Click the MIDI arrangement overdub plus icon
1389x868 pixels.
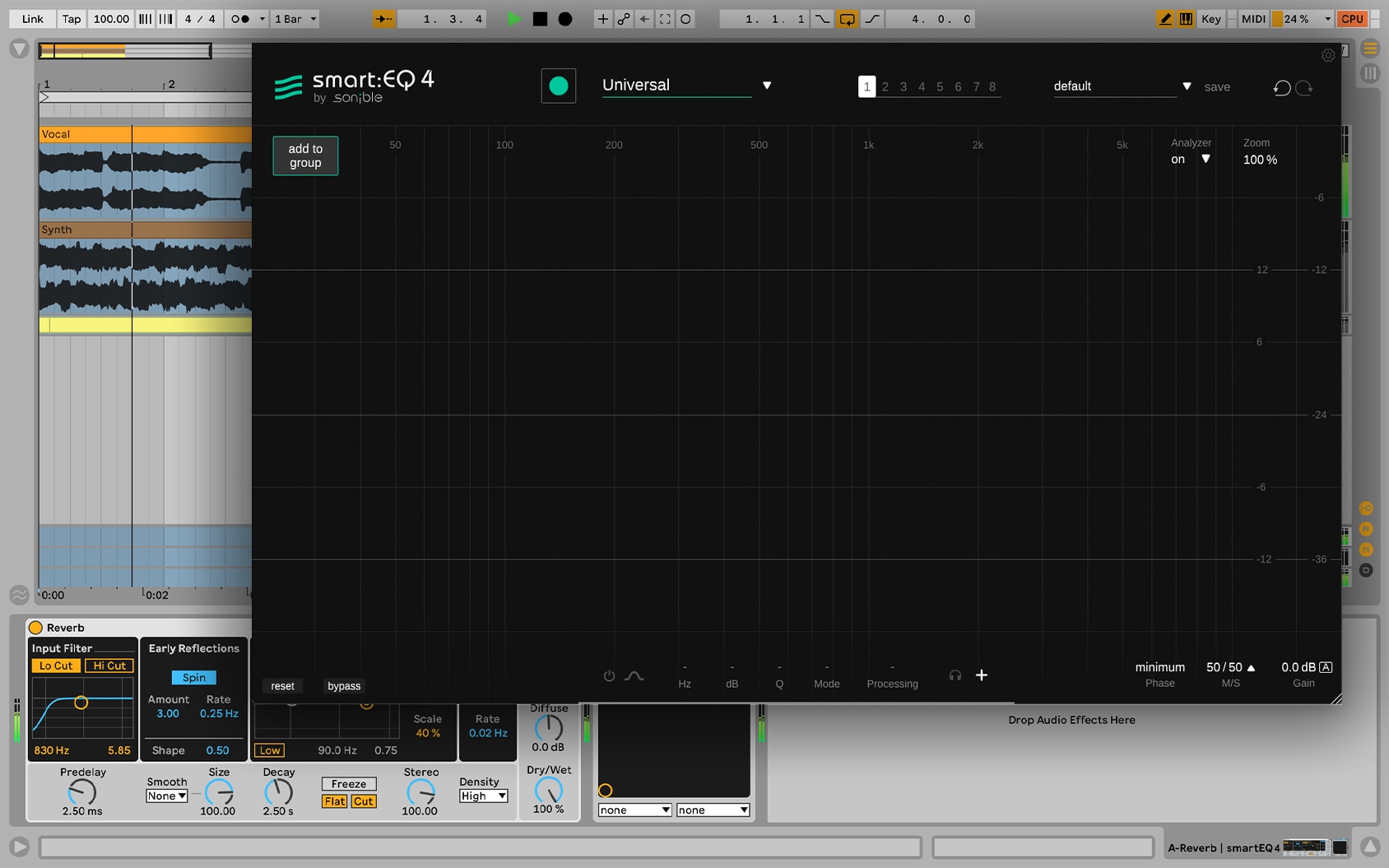pyautogui.click(x=603, y=19)
